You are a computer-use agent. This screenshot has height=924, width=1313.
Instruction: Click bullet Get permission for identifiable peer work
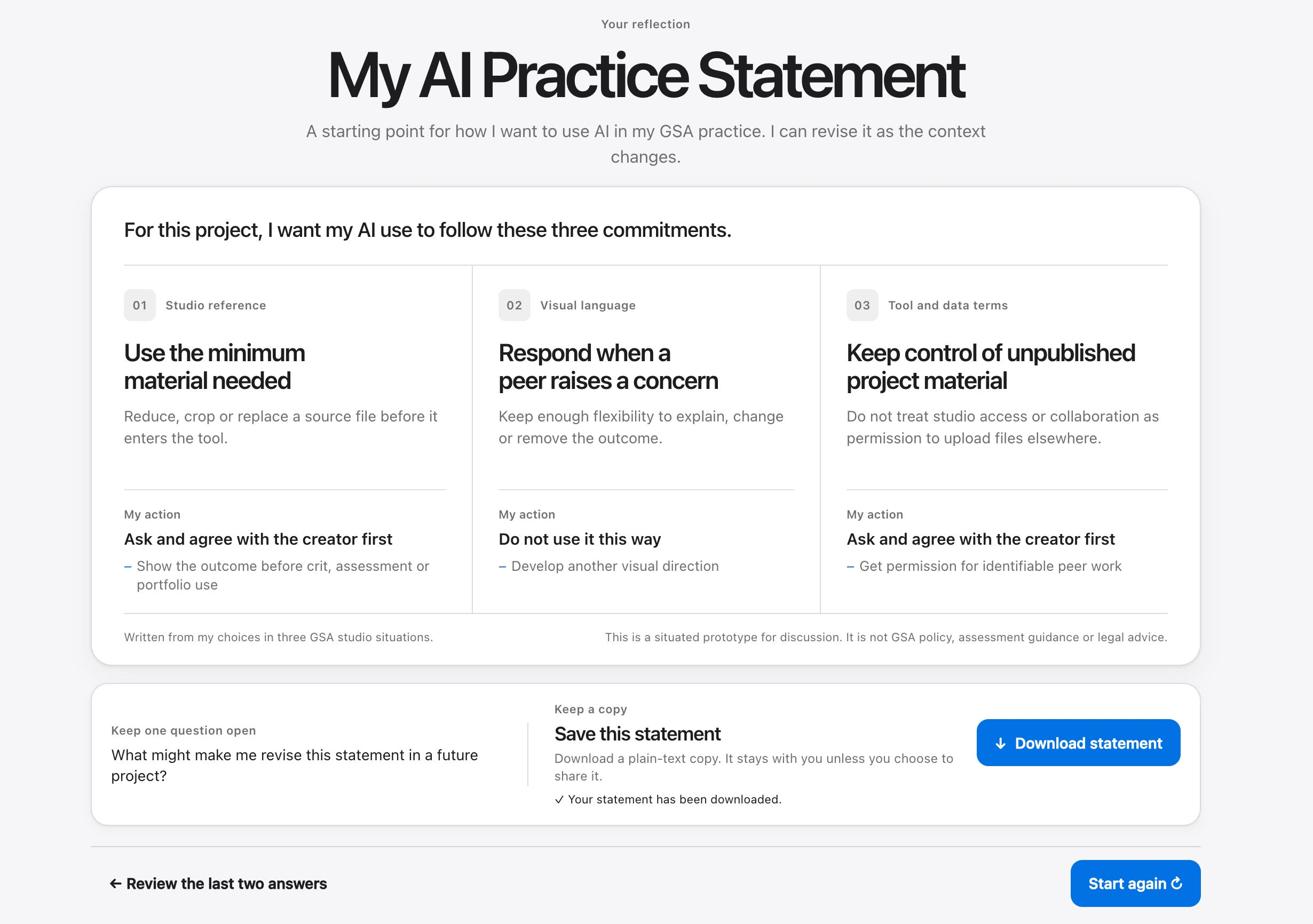pos(990,565)
